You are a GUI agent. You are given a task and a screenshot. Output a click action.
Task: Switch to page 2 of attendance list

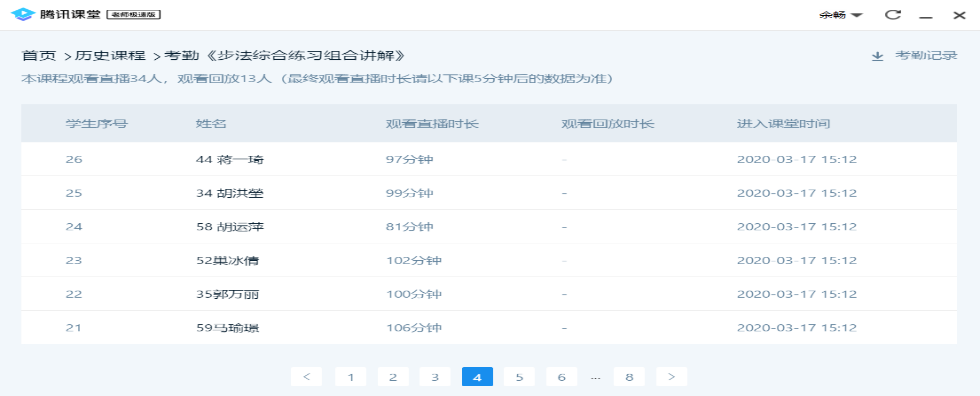tap(393, 377)
